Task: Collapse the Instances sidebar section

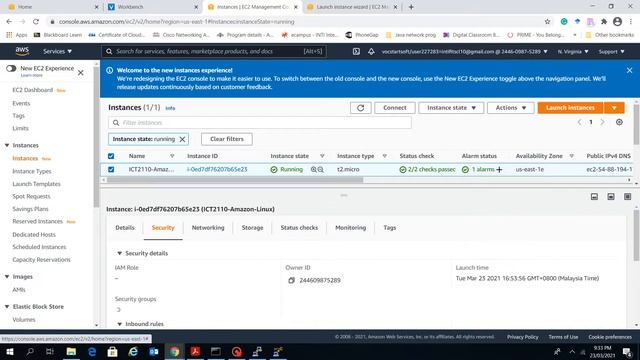Action: [7, 145]
